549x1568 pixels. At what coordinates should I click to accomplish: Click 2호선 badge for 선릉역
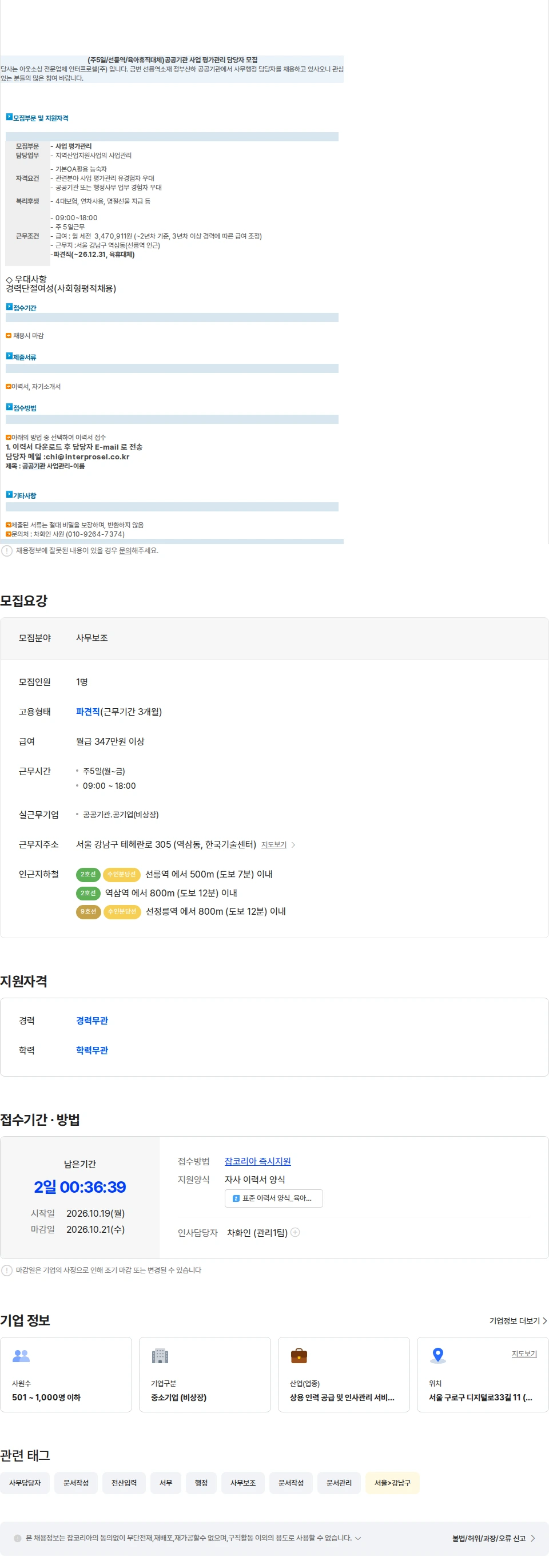click(88, 875)
